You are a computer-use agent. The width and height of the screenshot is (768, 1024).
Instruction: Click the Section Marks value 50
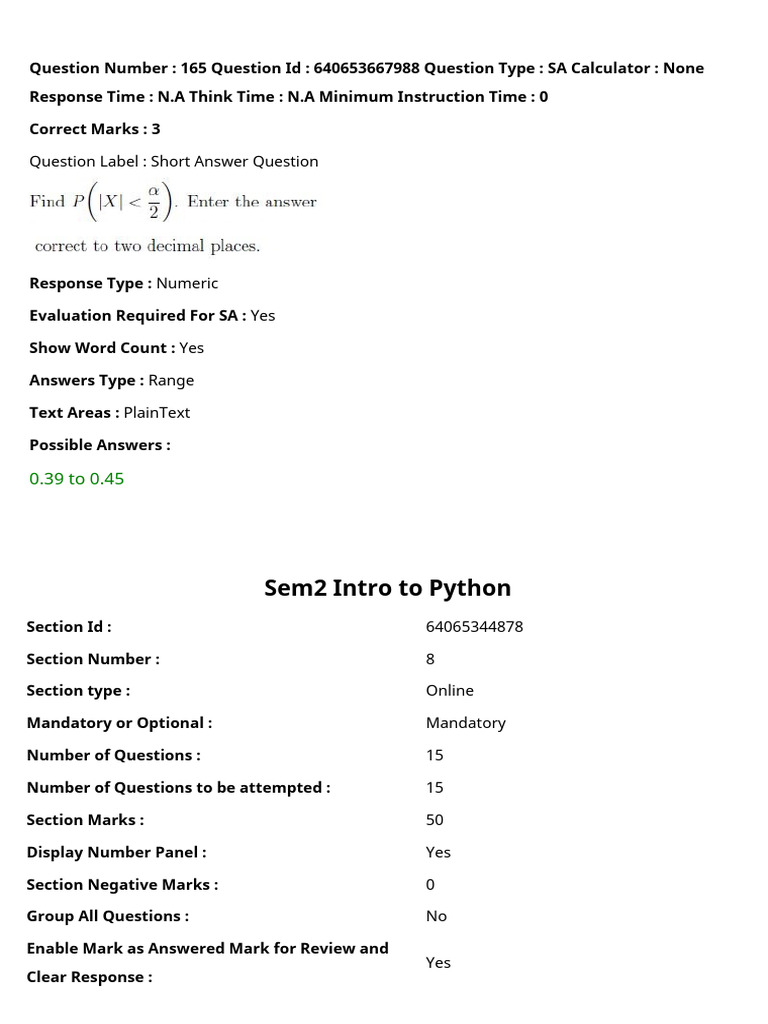tap(434, 820)
